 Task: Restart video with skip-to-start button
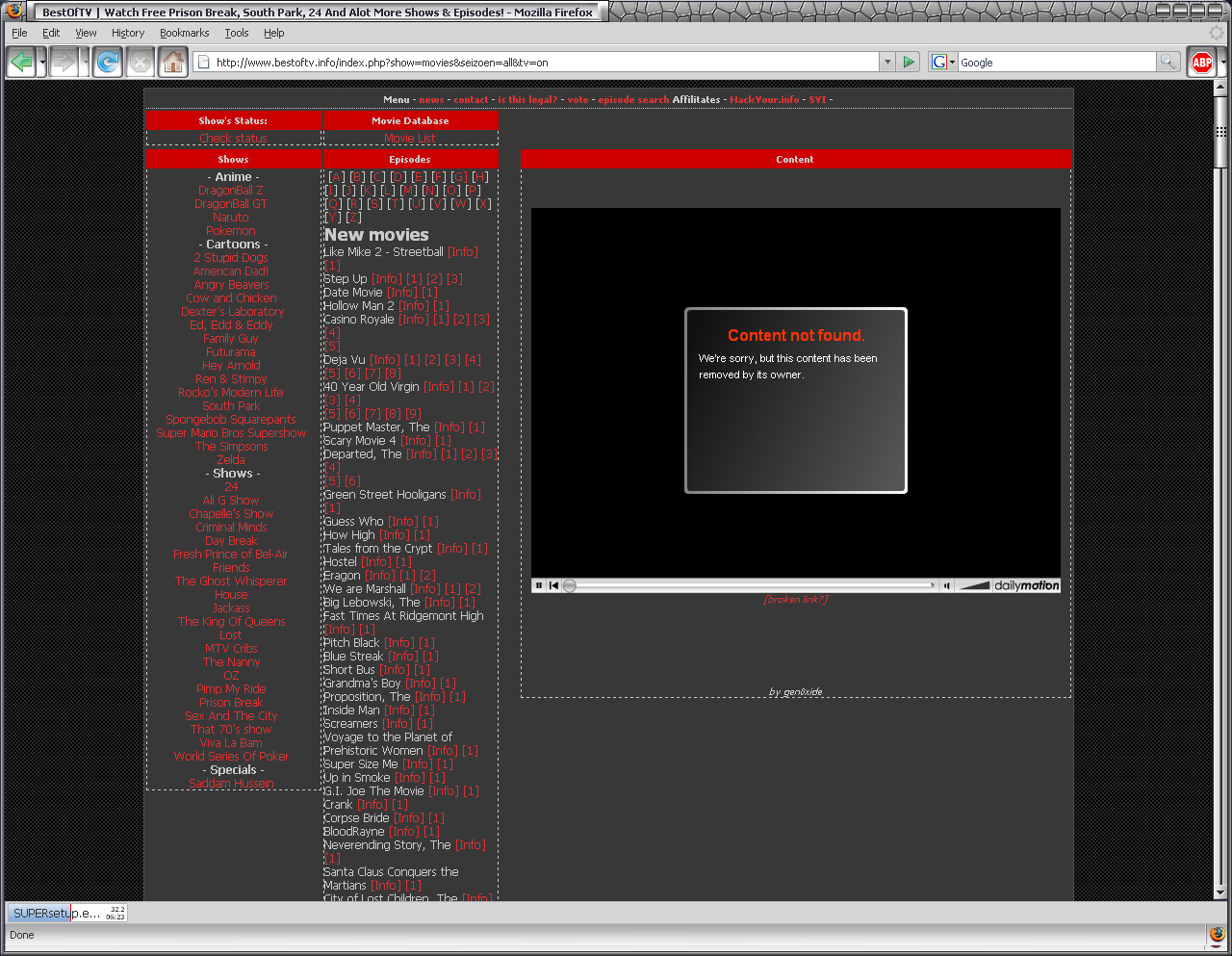(553, 585)
